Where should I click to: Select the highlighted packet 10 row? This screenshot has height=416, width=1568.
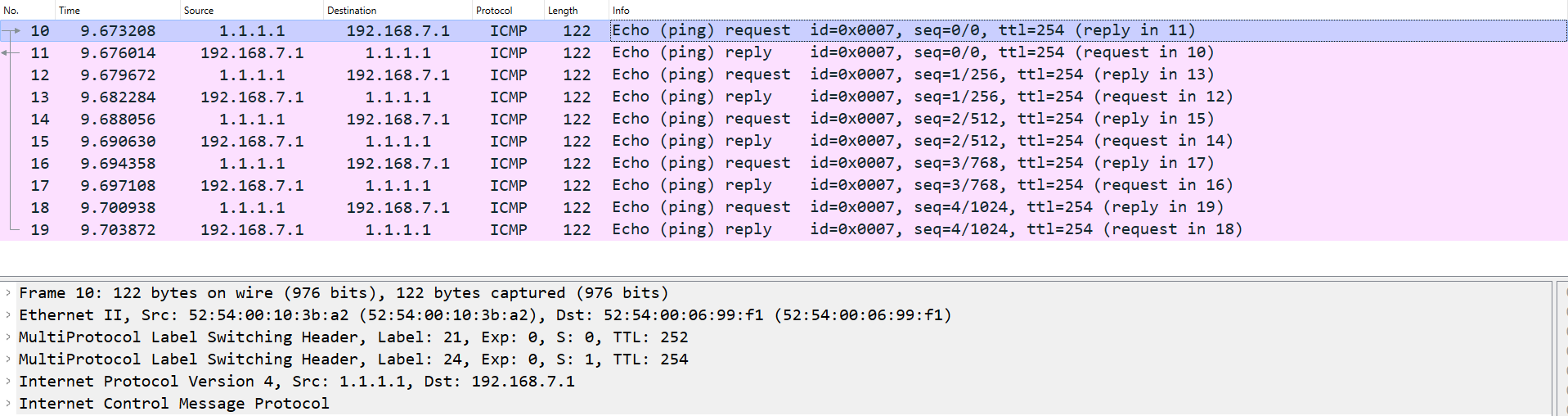tap(491, 30)
